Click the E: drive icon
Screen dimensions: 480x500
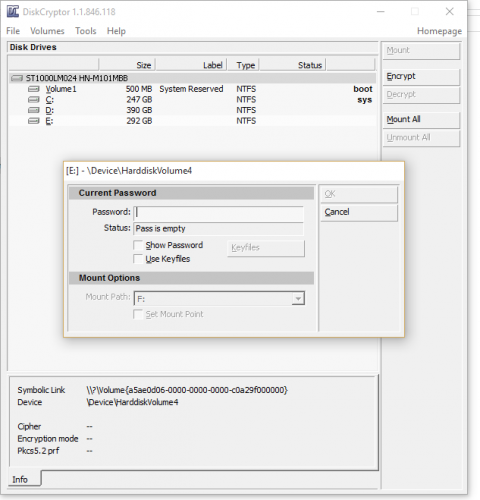(34, 121)
